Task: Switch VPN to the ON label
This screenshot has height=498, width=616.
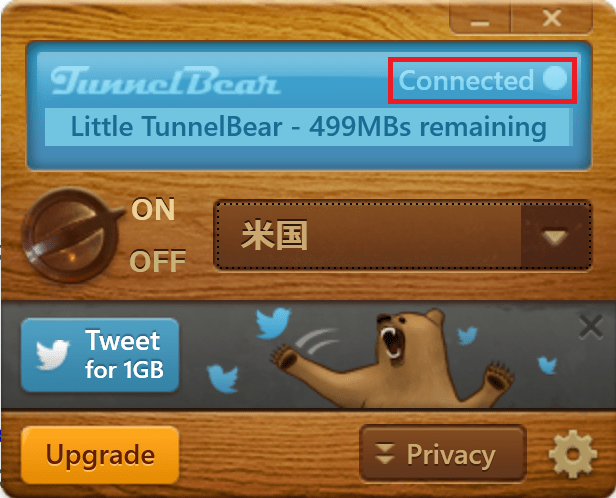Action: 153,209
